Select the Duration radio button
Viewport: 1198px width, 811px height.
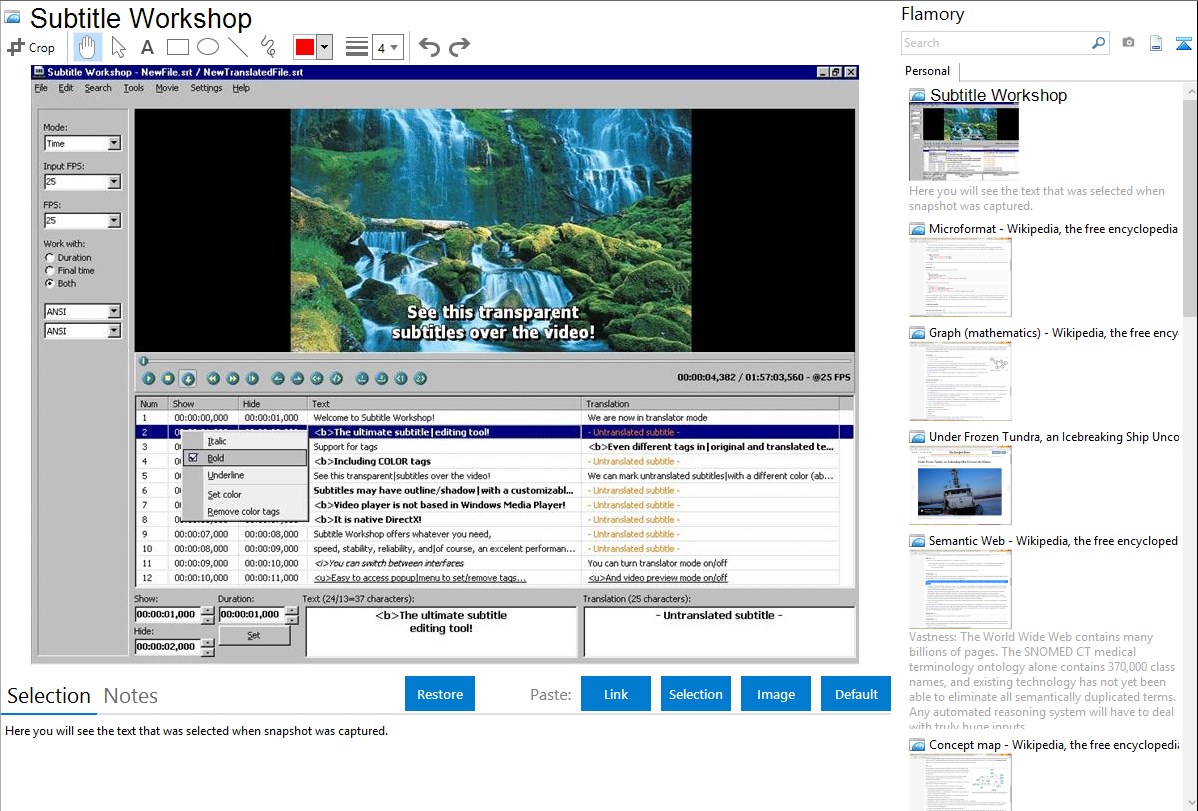pos(50,258)
